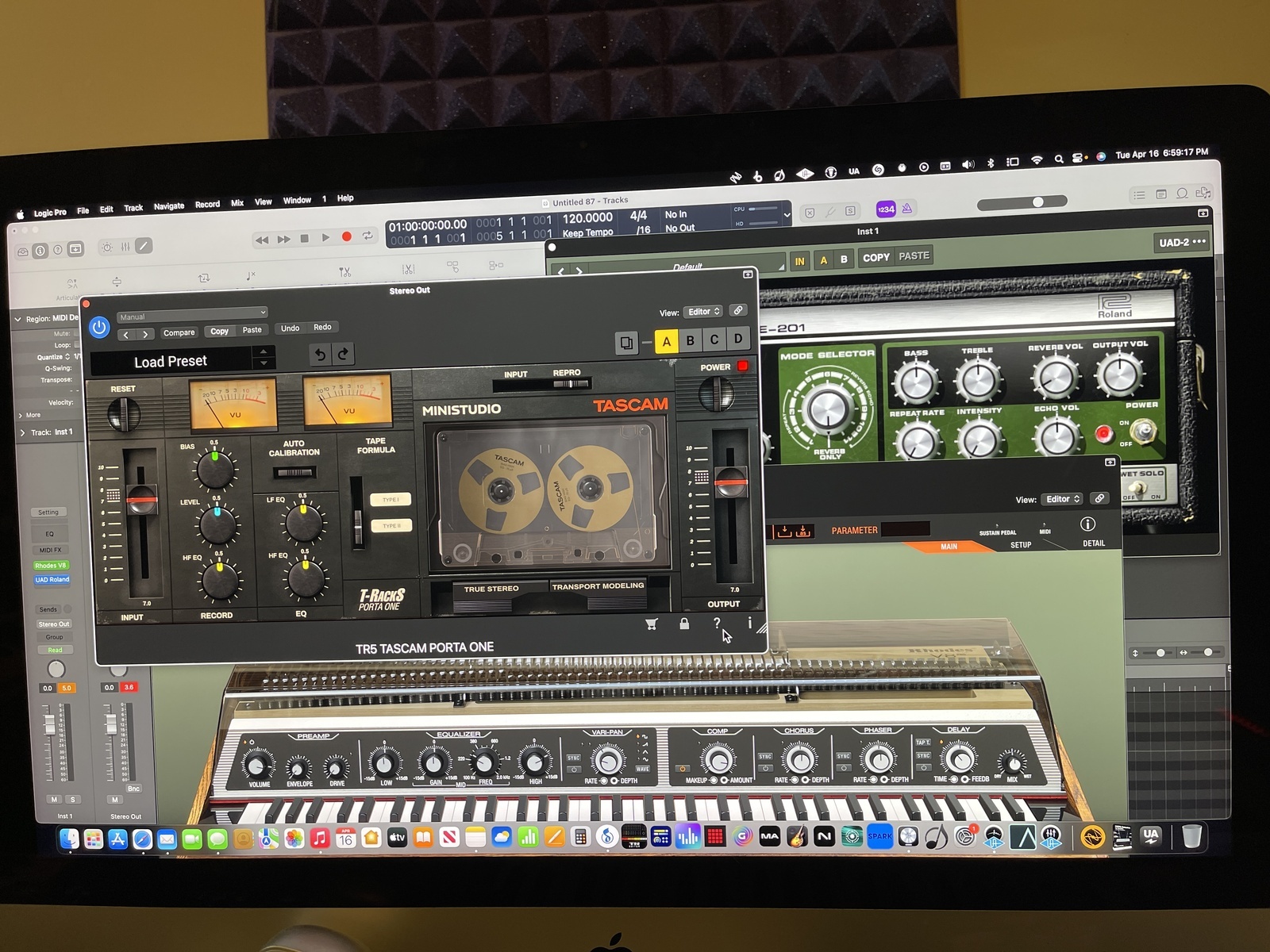Viewport: 1270px width, 952px height.
Task: Open the List Editors icon
Action: (x=1139, y=194)
